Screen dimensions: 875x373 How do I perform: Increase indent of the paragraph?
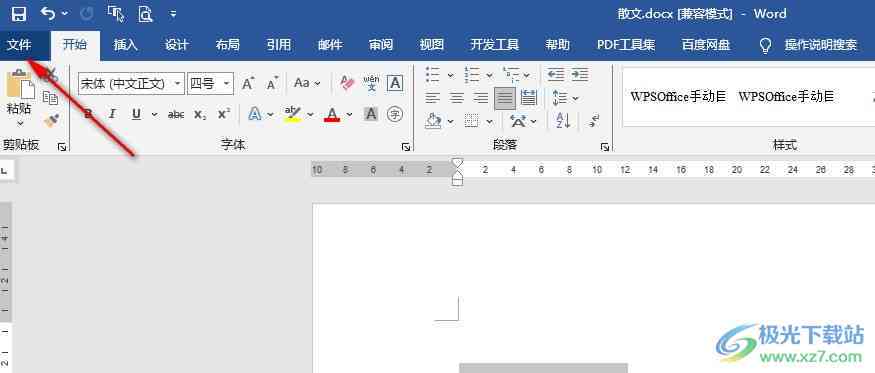[x=580, y=74]
